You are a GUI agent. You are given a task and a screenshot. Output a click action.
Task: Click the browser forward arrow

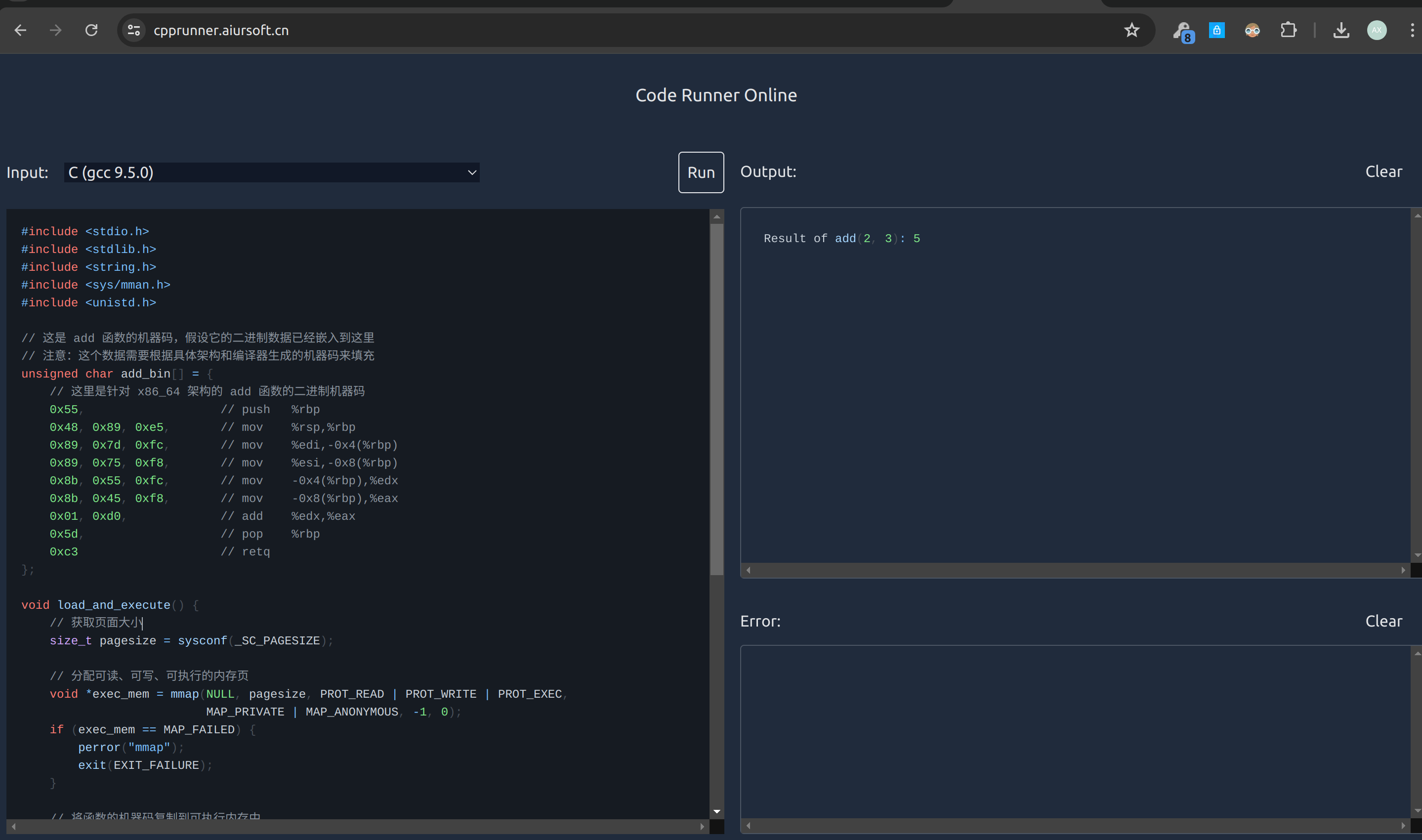55,30
